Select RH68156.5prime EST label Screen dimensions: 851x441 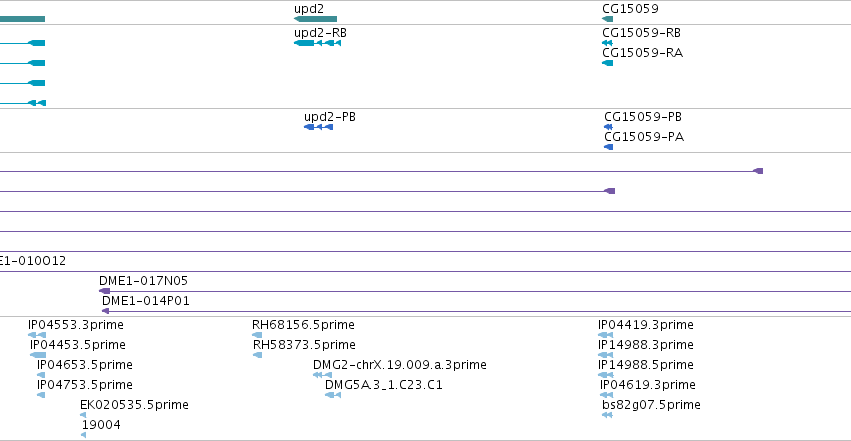[303, 325]
